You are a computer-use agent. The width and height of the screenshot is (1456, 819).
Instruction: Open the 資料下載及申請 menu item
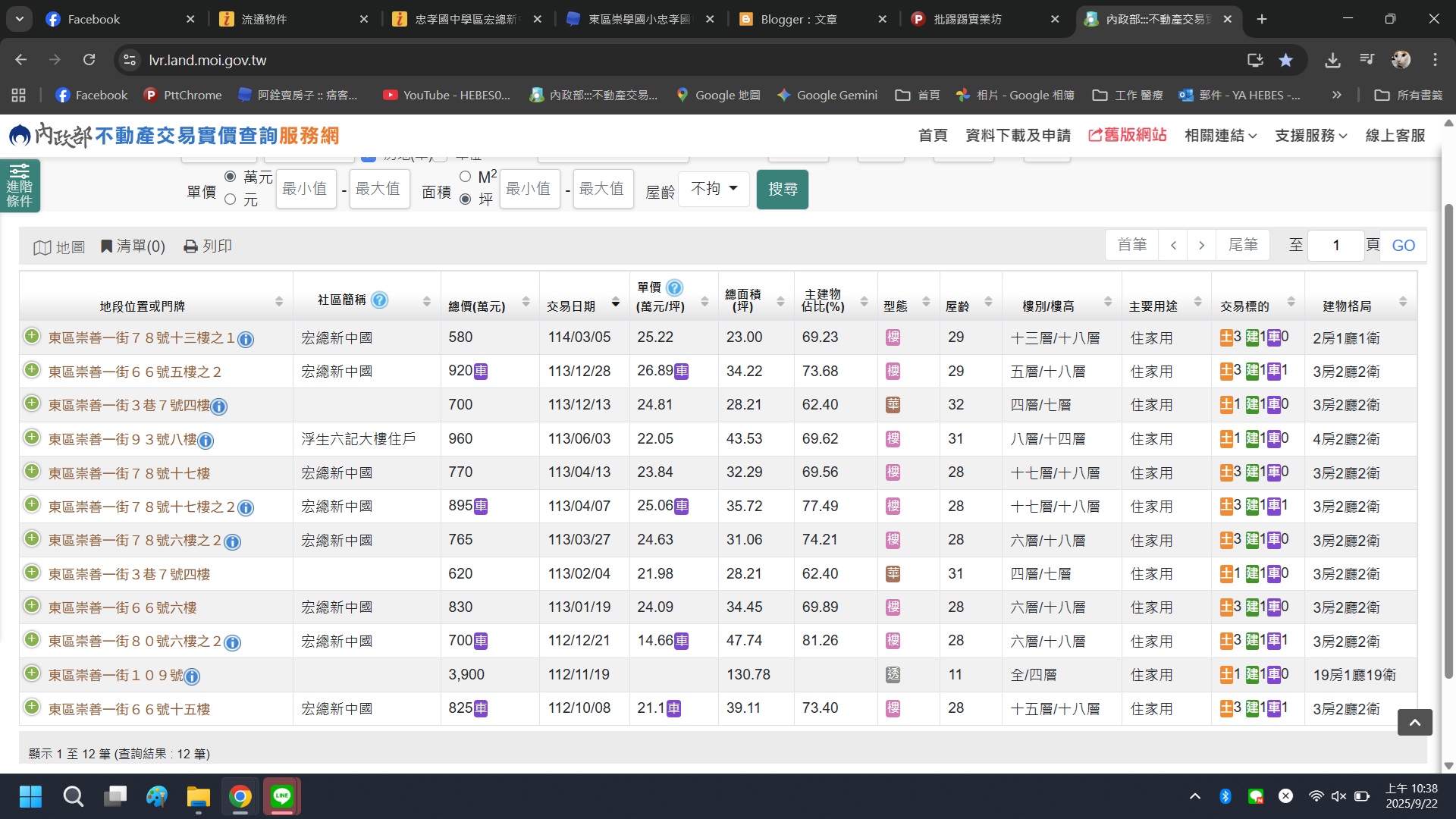tap(1018, 136)
